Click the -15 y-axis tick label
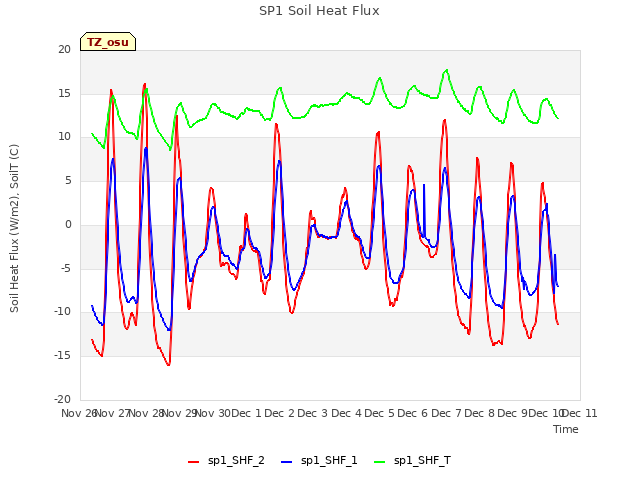The height and width of the screenshot is (480, 640). point(62,356)
